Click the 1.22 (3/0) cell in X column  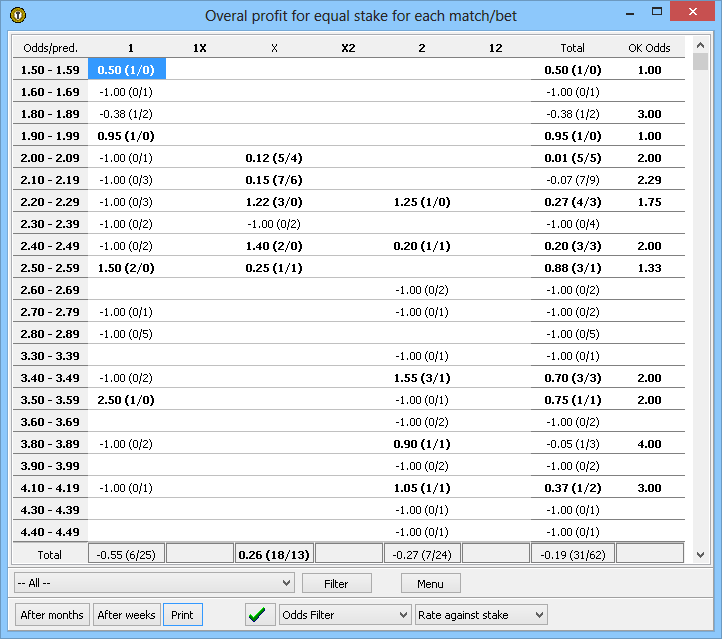(x=274, y=201)
